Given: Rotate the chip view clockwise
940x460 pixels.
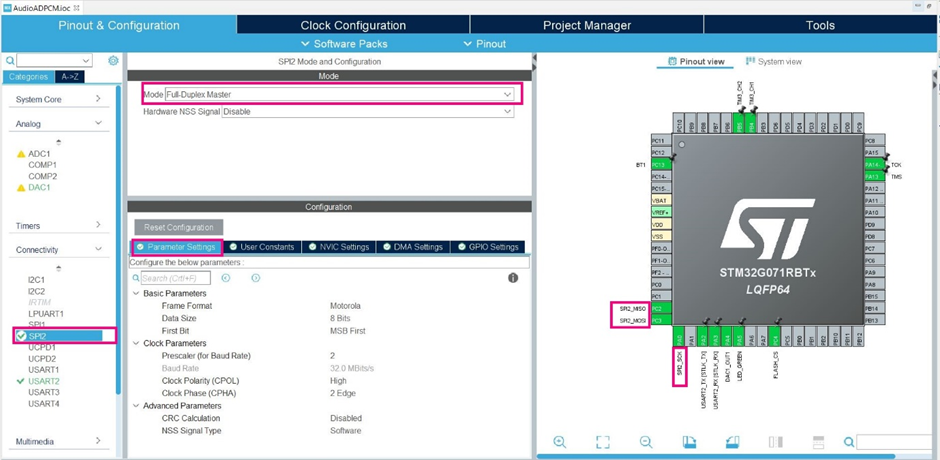Looking at the screenshot, I should pyautogui.click(x=689, y=442).
